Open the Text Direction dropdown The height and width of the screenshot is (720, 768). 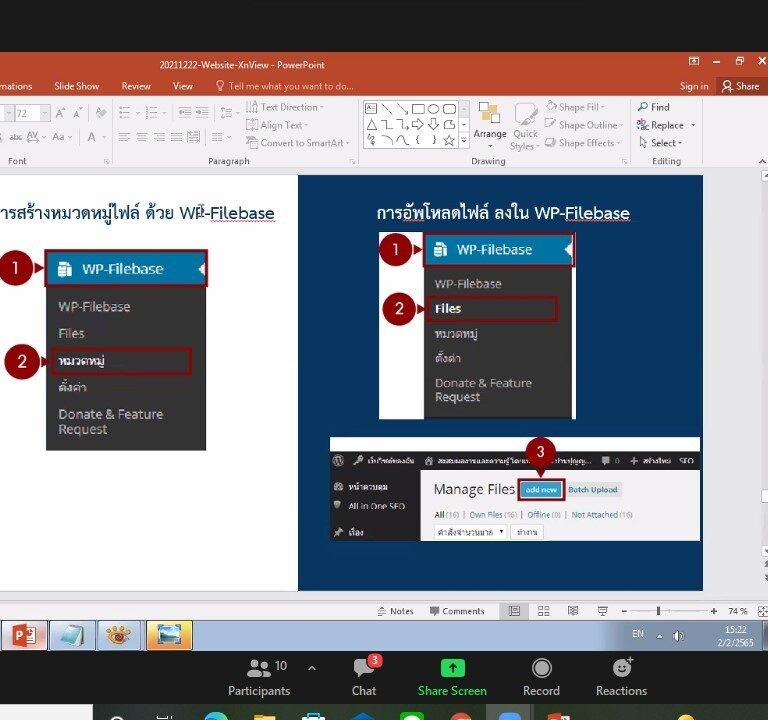[x=286, y=107]
